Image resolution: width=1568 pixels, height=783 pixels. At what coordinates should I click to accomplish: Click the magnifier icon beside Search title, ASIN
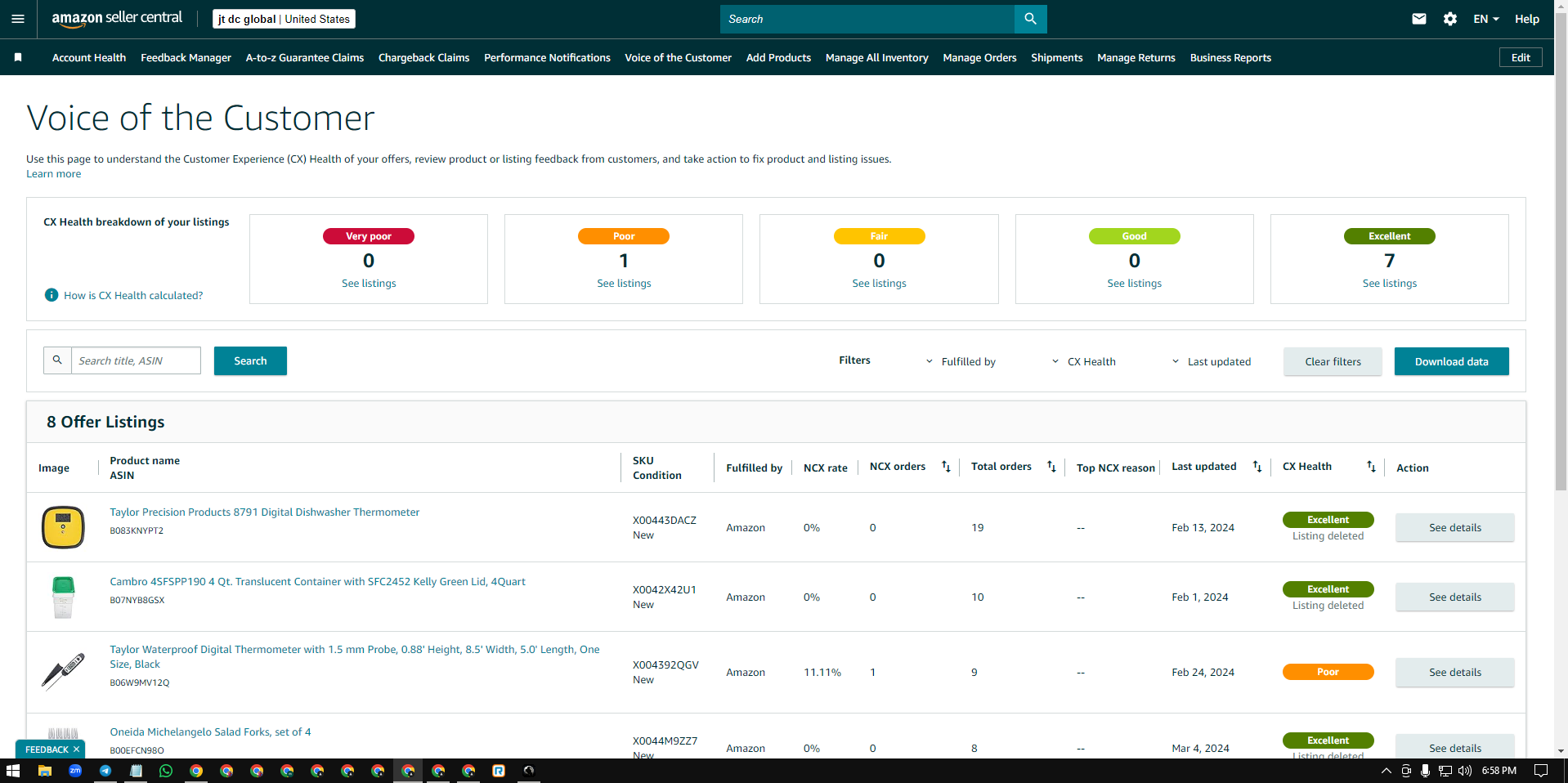57,360
